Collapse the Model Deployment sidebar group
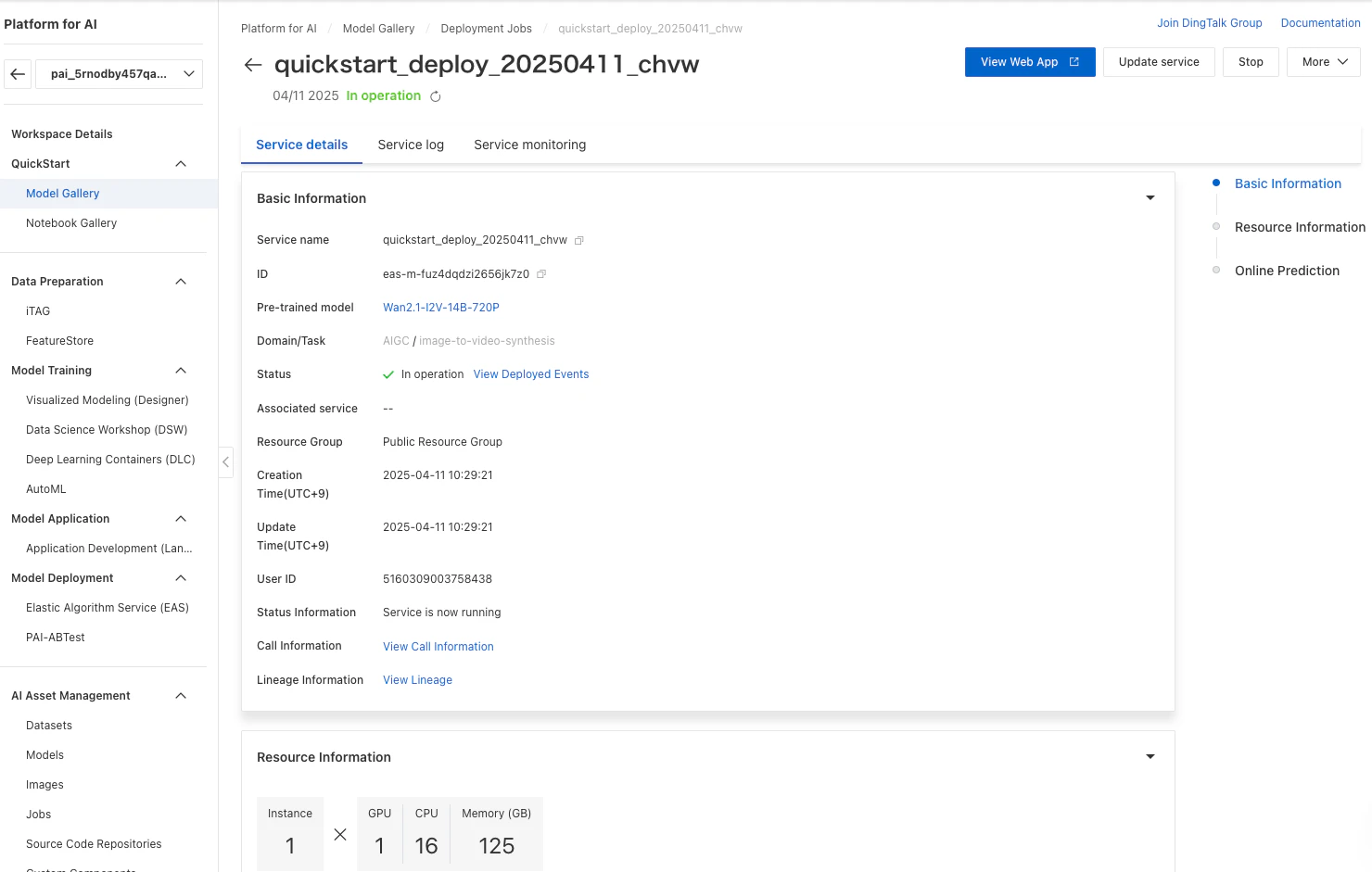The image size is (1372, 872). [181, 578]
